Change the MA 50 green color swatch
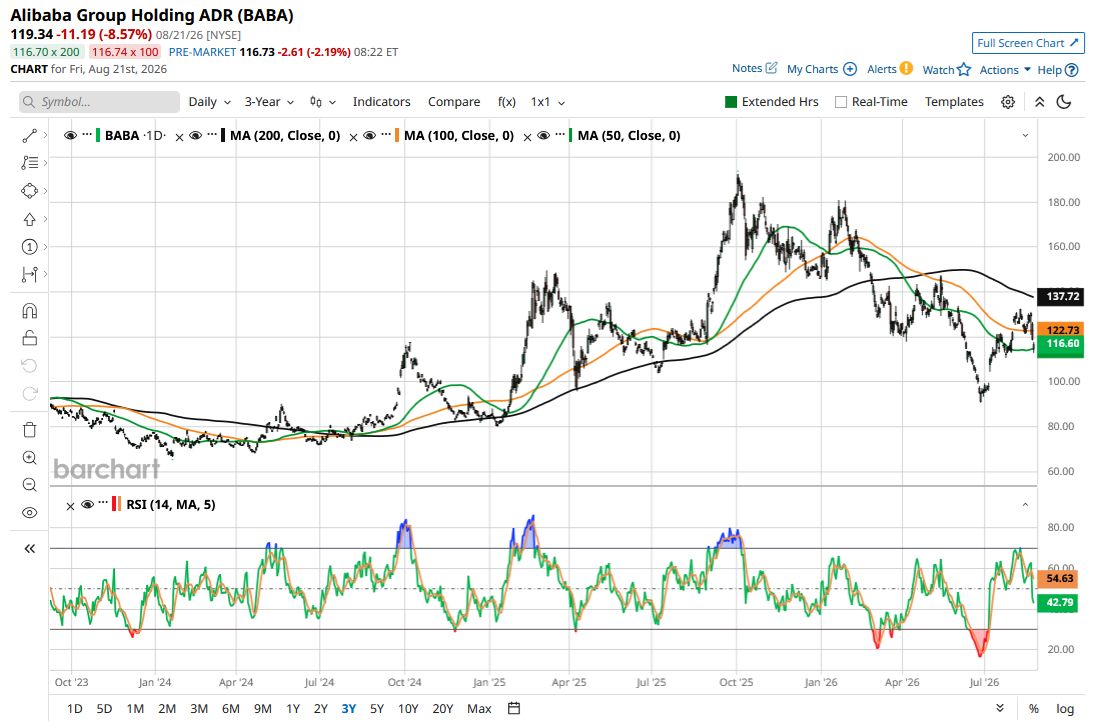1095x724 pixels. 571,135
